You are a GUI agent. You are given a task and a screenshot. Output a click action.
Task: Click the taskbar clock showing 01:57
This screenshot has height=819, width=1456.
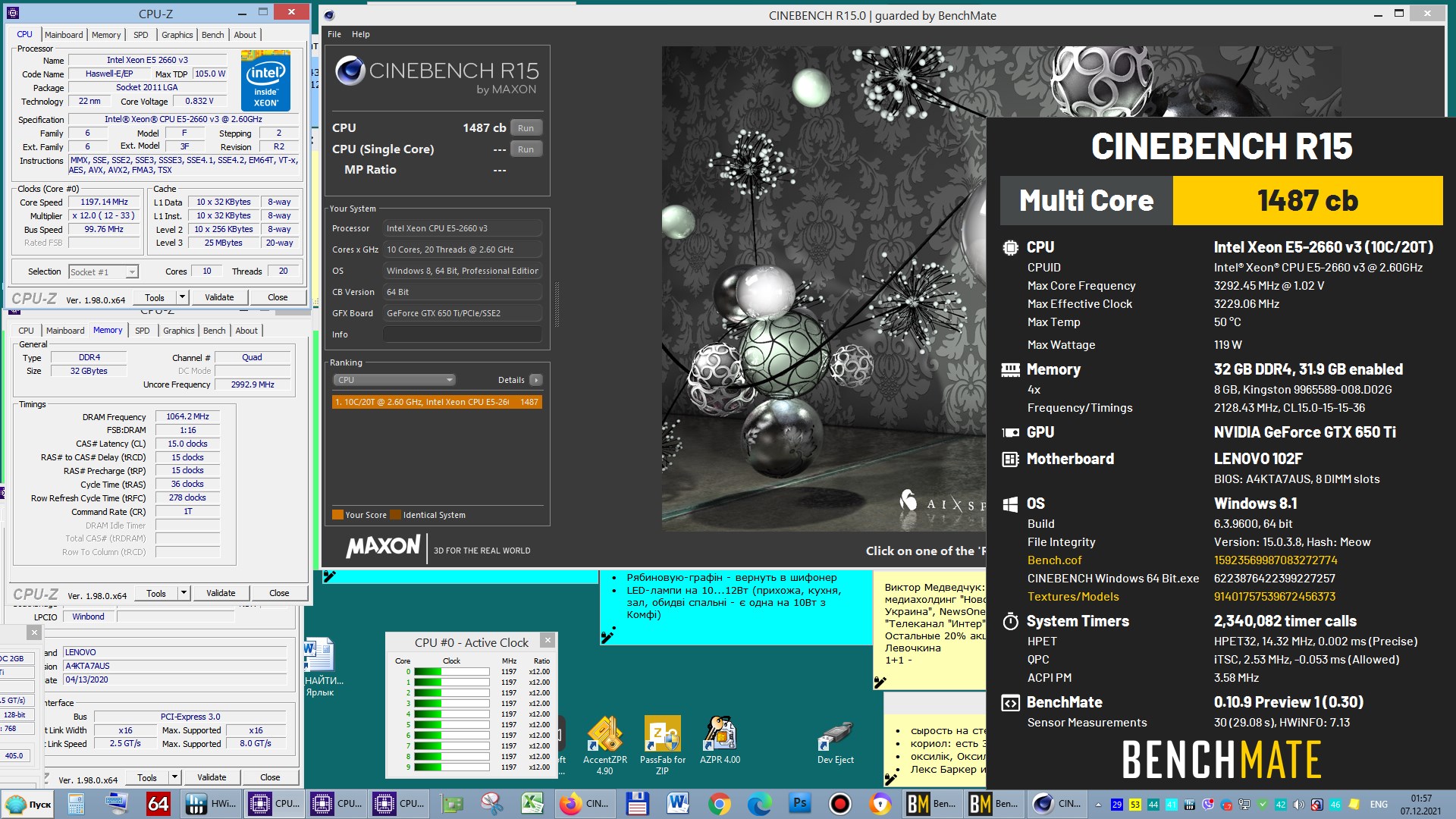click(1421, 805)
